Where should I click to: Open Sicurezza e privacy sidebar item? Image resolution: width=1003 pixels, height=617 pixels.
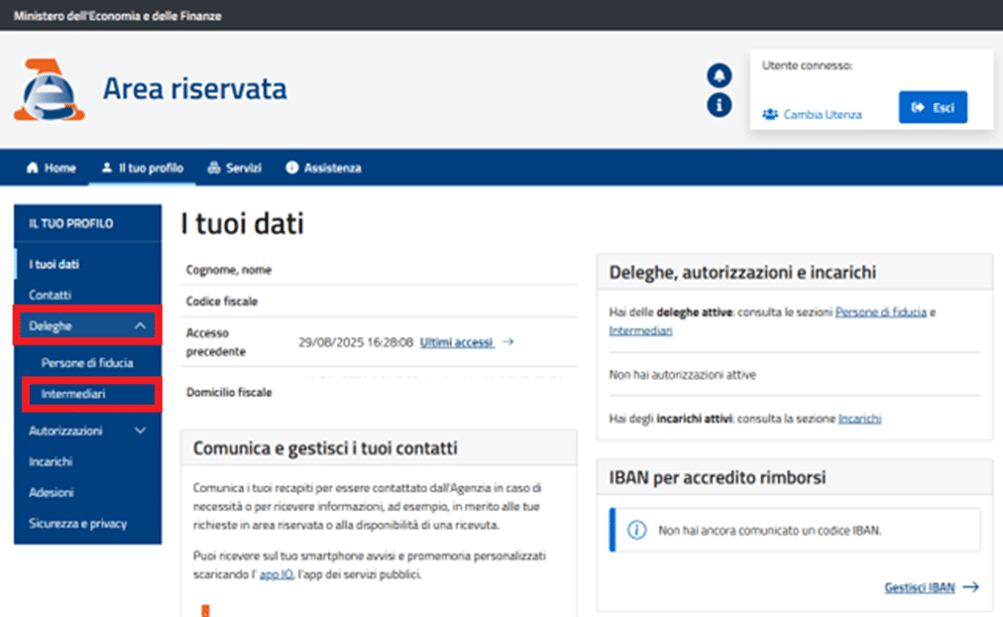pos(78,523)
